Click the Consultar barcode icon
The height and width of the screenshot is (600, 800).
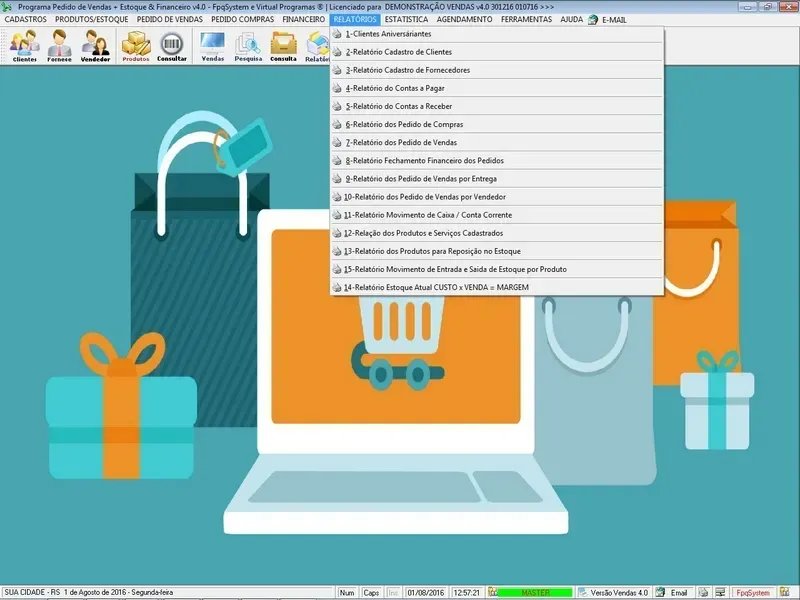pos(172,46)
